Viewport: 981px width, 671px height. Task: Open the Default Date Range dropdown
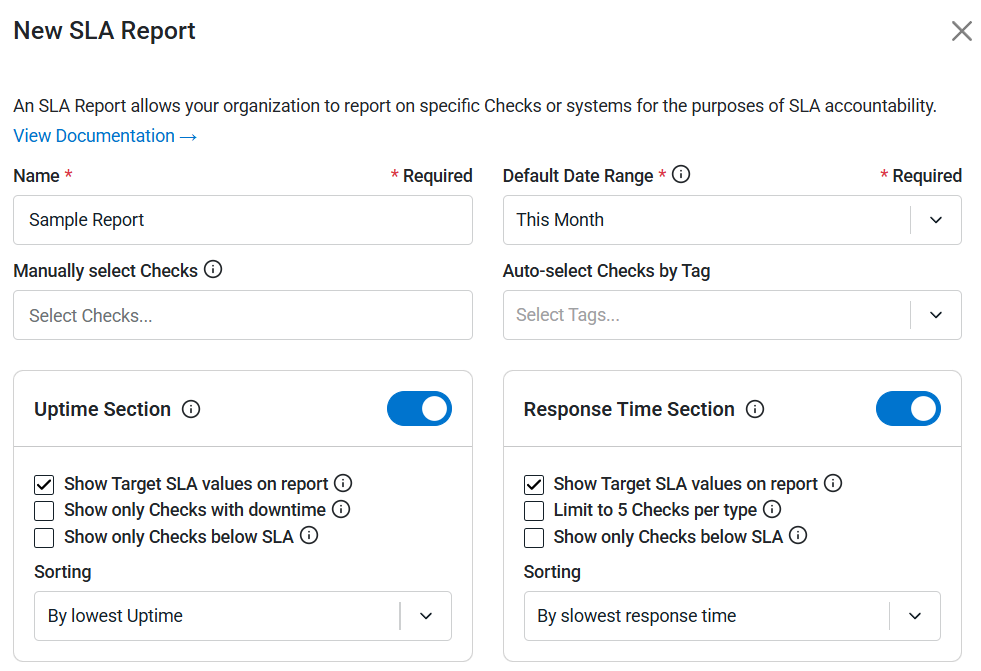[732, 219]
